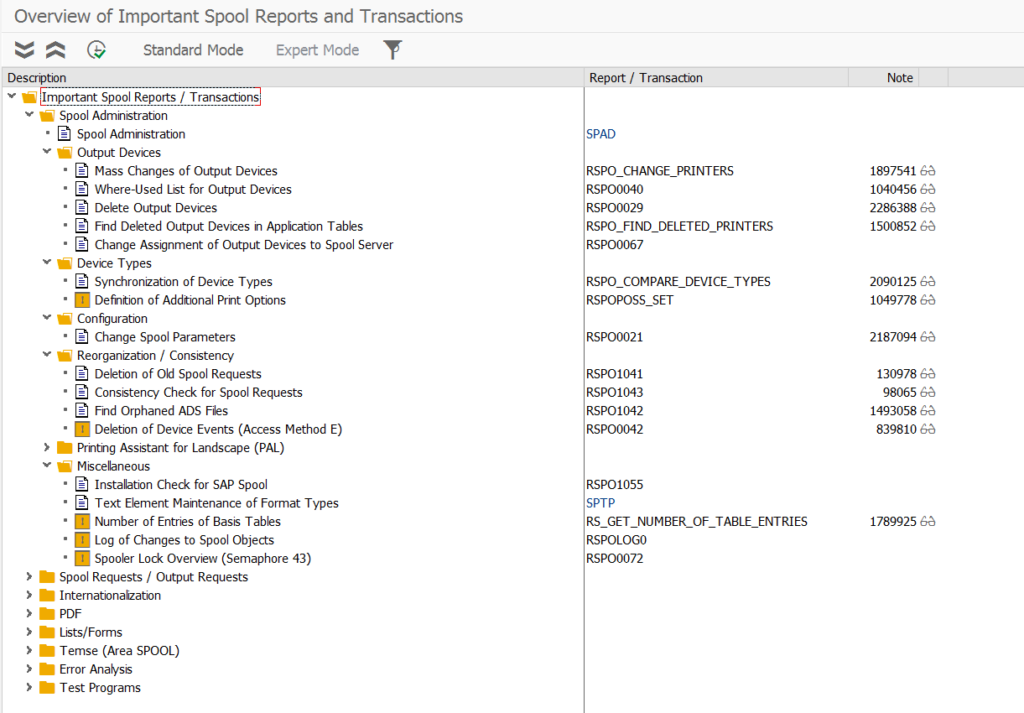This screenshot has height=713, width=1024.
Task: Click document icon beside Delete Output Devices
Action: pyautogui.click(x=82, y=208)
